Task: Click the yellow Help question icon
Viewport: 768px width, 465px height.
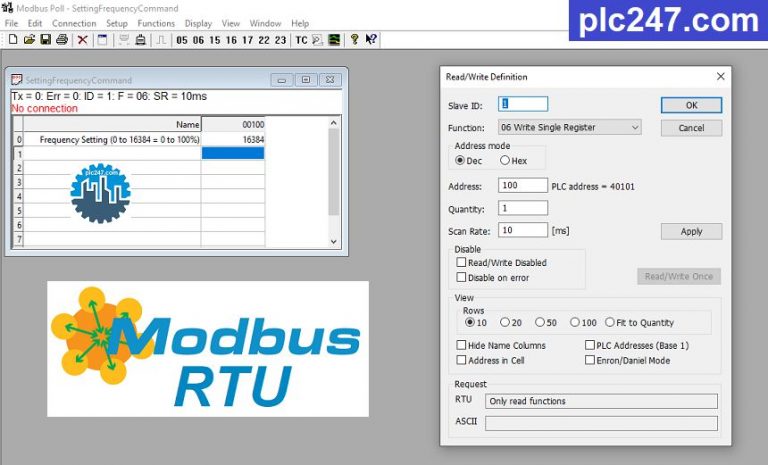Action: 355,40
